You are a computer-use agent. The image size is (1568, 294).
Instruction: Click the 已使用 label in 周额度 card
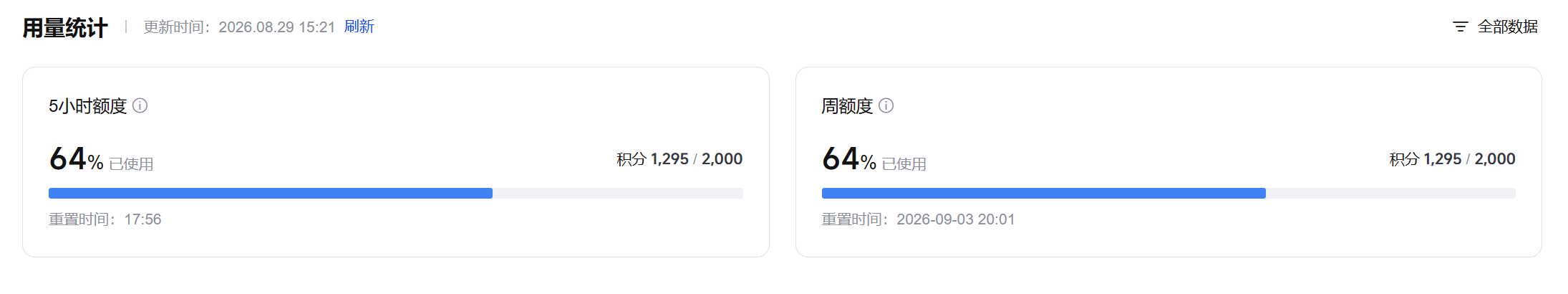[904, 164]
